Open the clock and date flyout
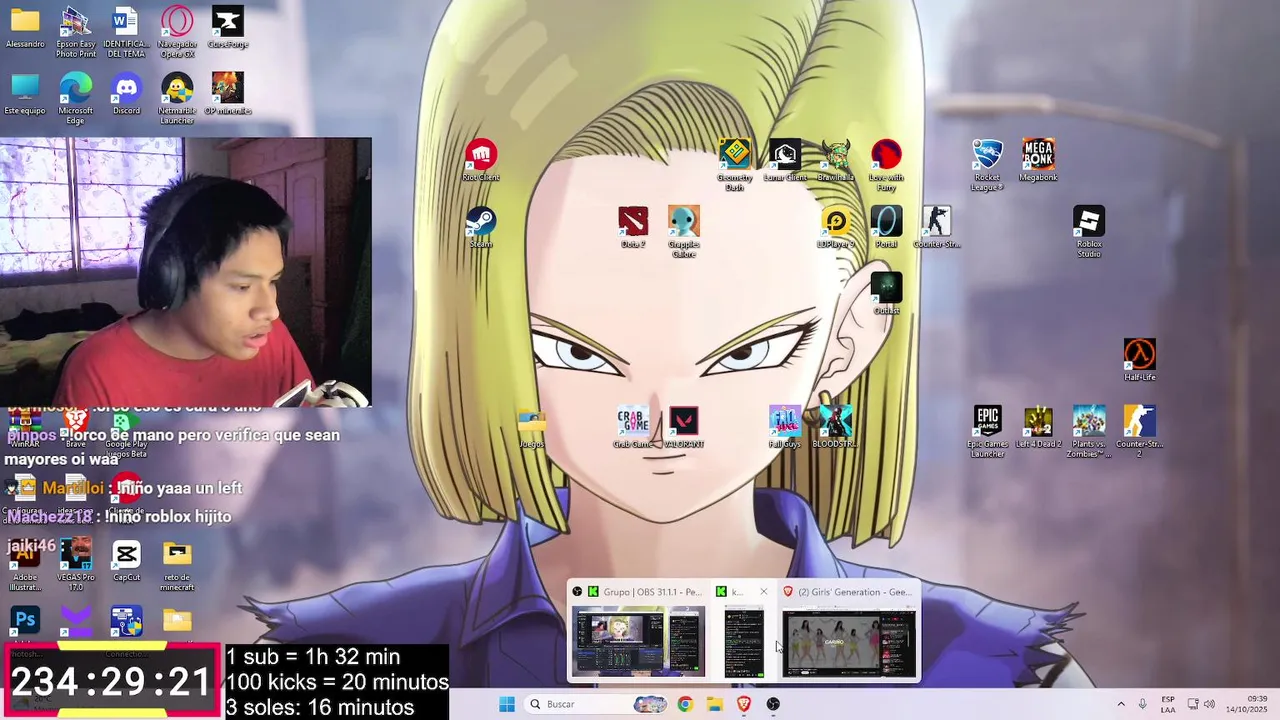Image resolution: width=1280 pixels, height=720 pixels. (x=1247, y=704)
